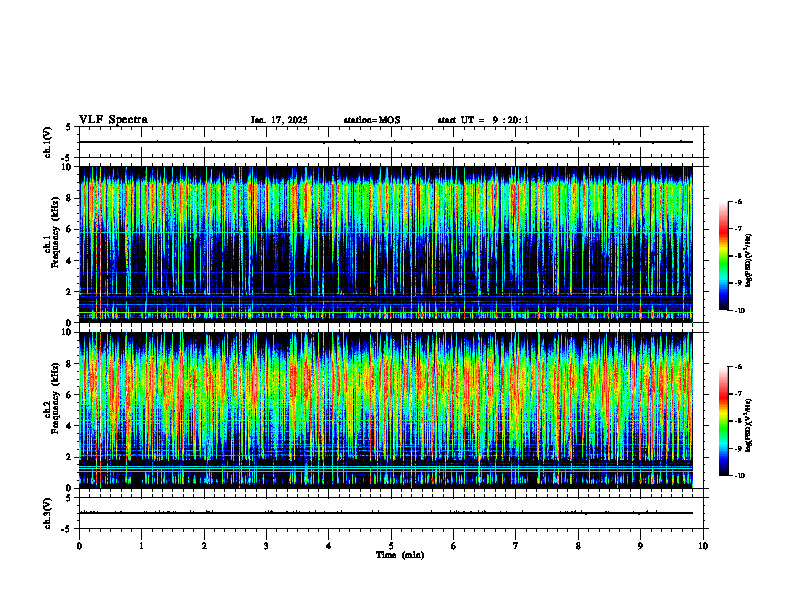792x612 pixels.
Task: Click the 'ch.3(V)' axis label at bottom
Action: pyautogui.click(x=47, y=513)
